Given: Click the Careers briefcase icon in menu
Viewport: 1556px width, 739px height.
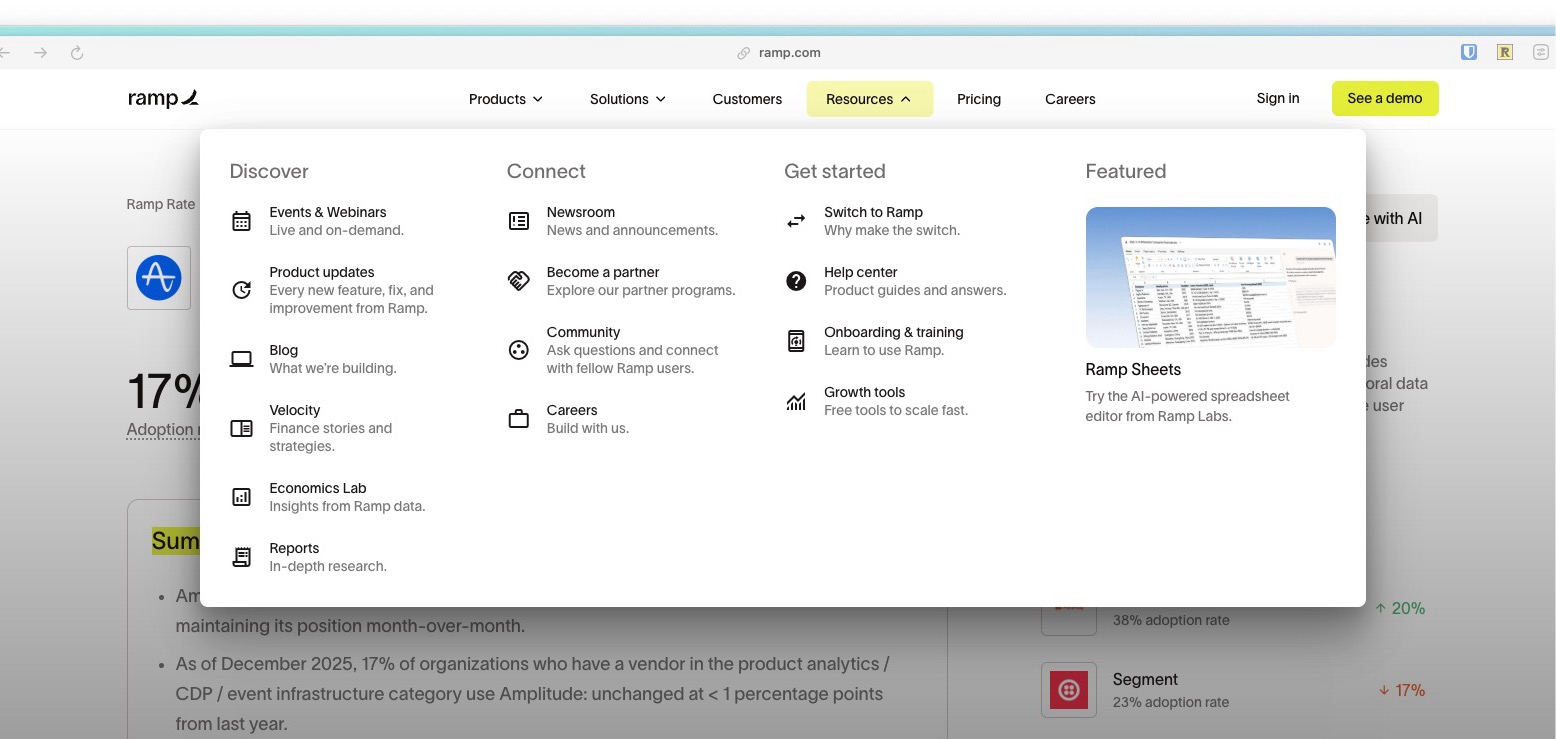Looking at the screenshot, I should coord(518,419).
